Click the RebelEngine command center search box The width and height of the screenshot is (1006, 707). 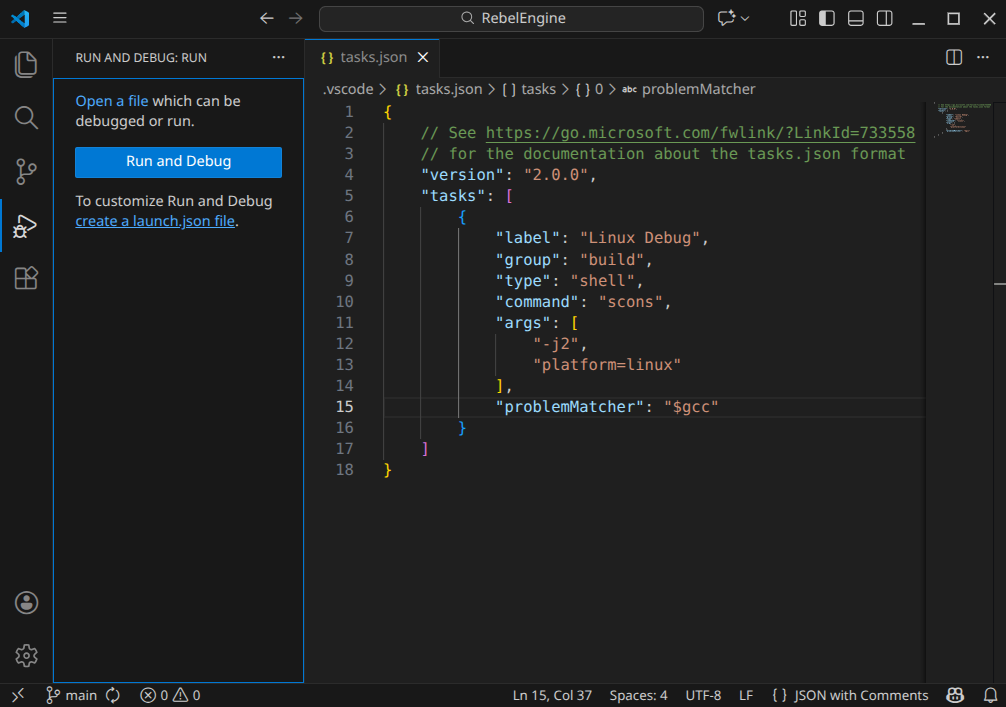coord(511,18)
